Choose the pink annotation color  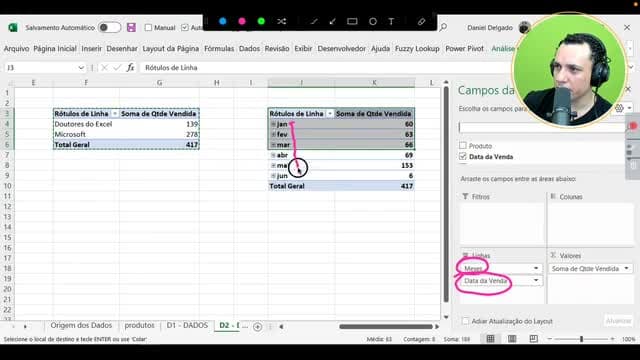pyautogui.click(x=242, y=21)
